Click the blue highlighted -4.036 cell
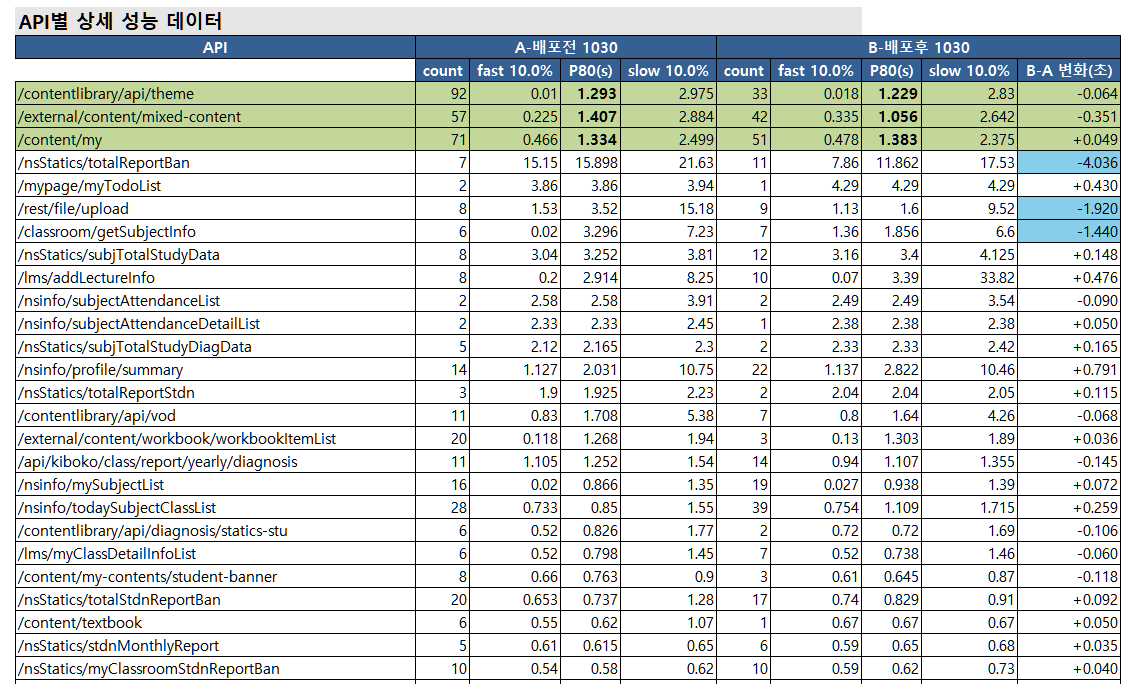Screen dimensions: 1140x684 click(1069, 163)
